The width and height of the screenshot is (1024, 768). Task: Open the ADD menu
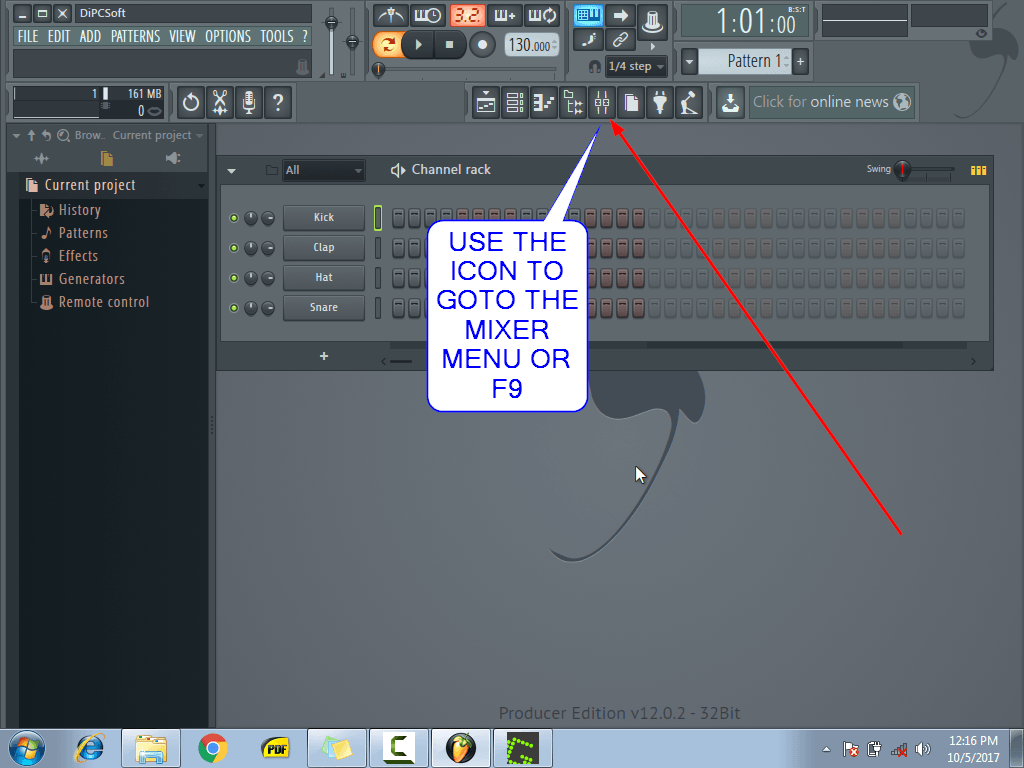90,37
